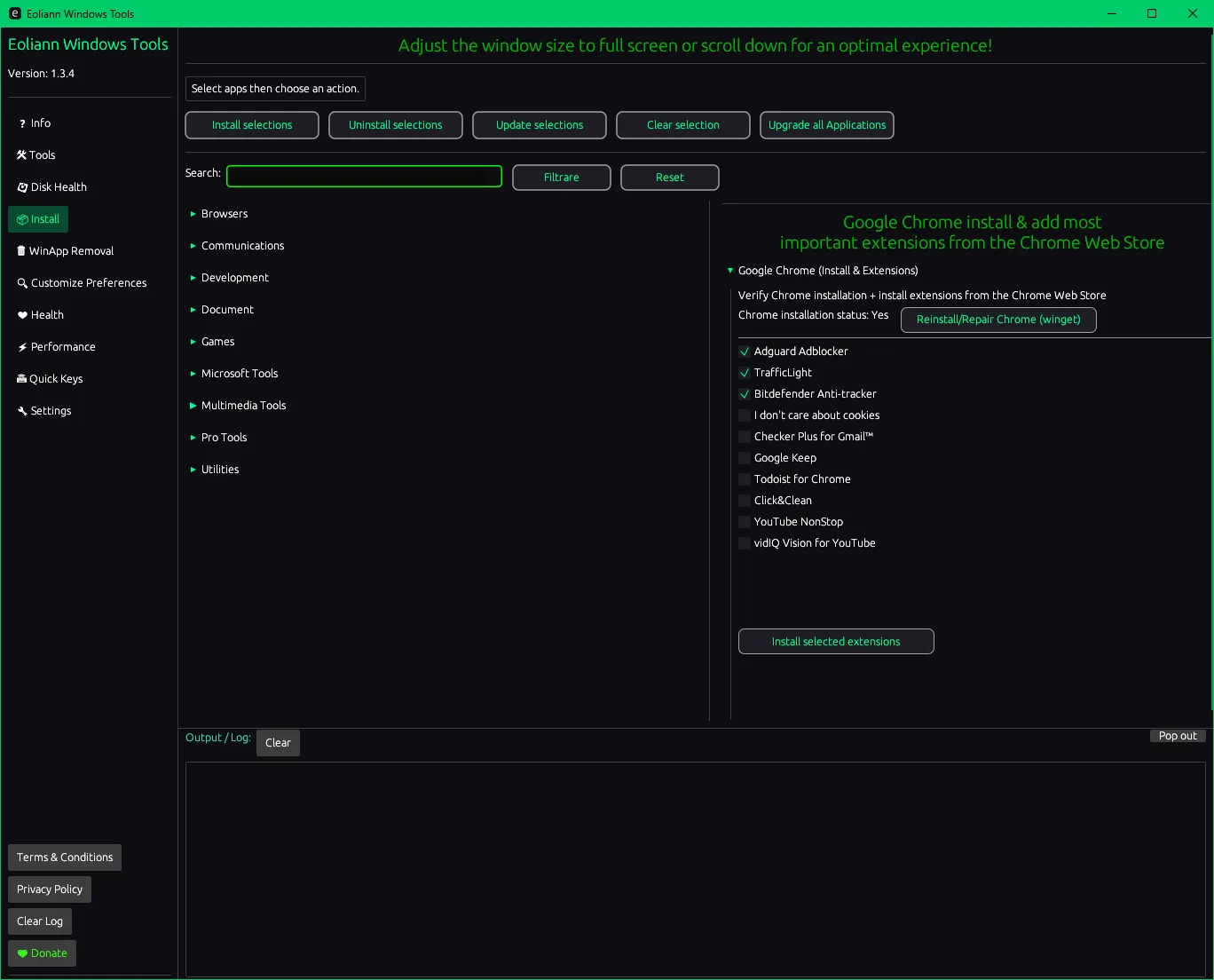Open Quick Keys keyboard icon
Viewport: 1214px width, 980px height.
coord(21,379)
